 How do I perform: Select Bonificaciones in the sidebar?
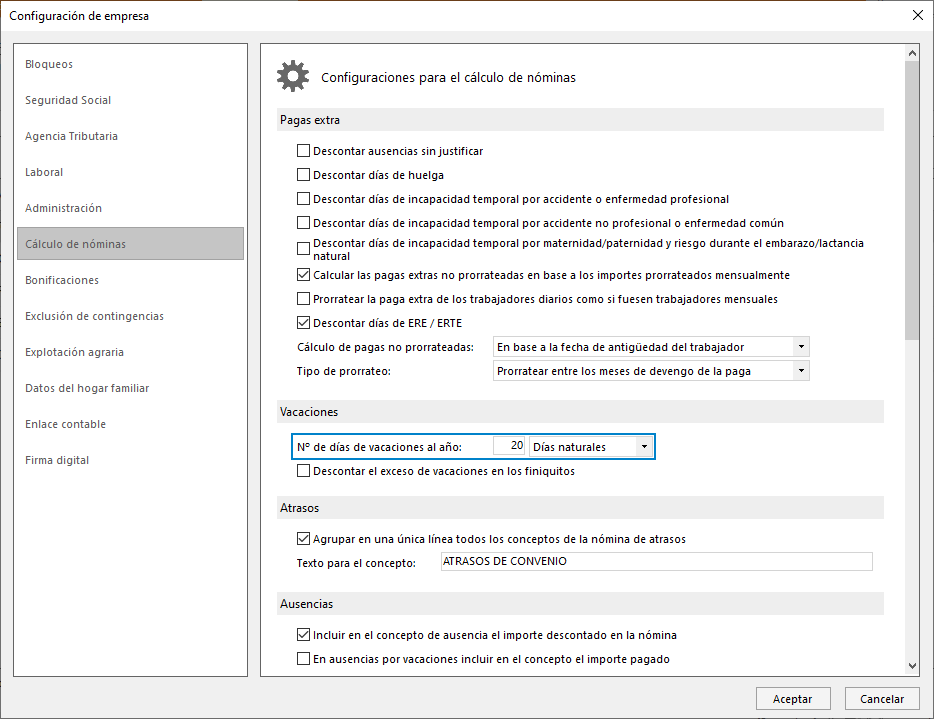tap(62, 280)
